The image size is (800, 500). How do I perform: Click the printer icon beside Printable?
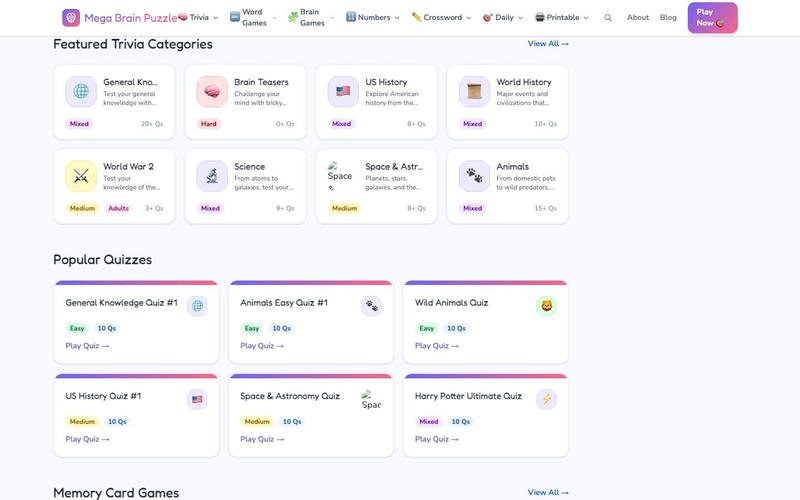point(540,17)
